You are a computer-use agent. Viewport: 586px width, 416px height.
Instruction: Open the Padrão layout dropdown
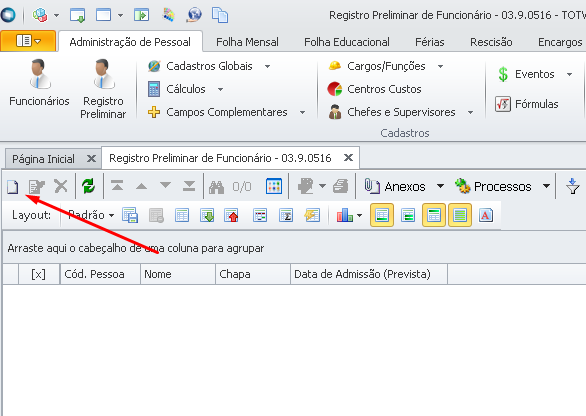[91, 215]
